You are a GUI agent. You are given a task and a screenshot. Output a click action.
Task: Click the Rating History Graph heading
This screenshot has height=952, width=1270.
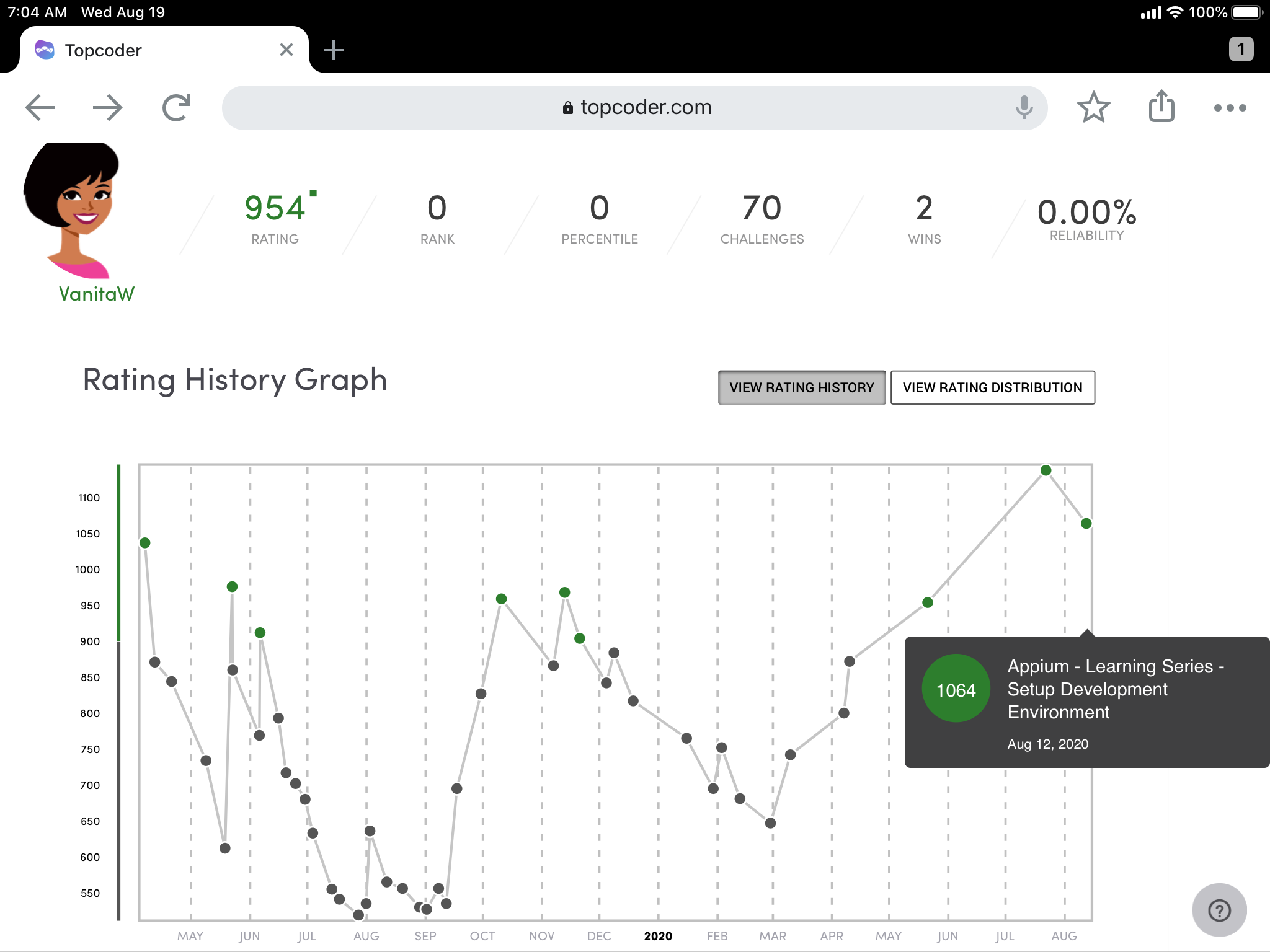pyautogui.click(x=235, y=381)
